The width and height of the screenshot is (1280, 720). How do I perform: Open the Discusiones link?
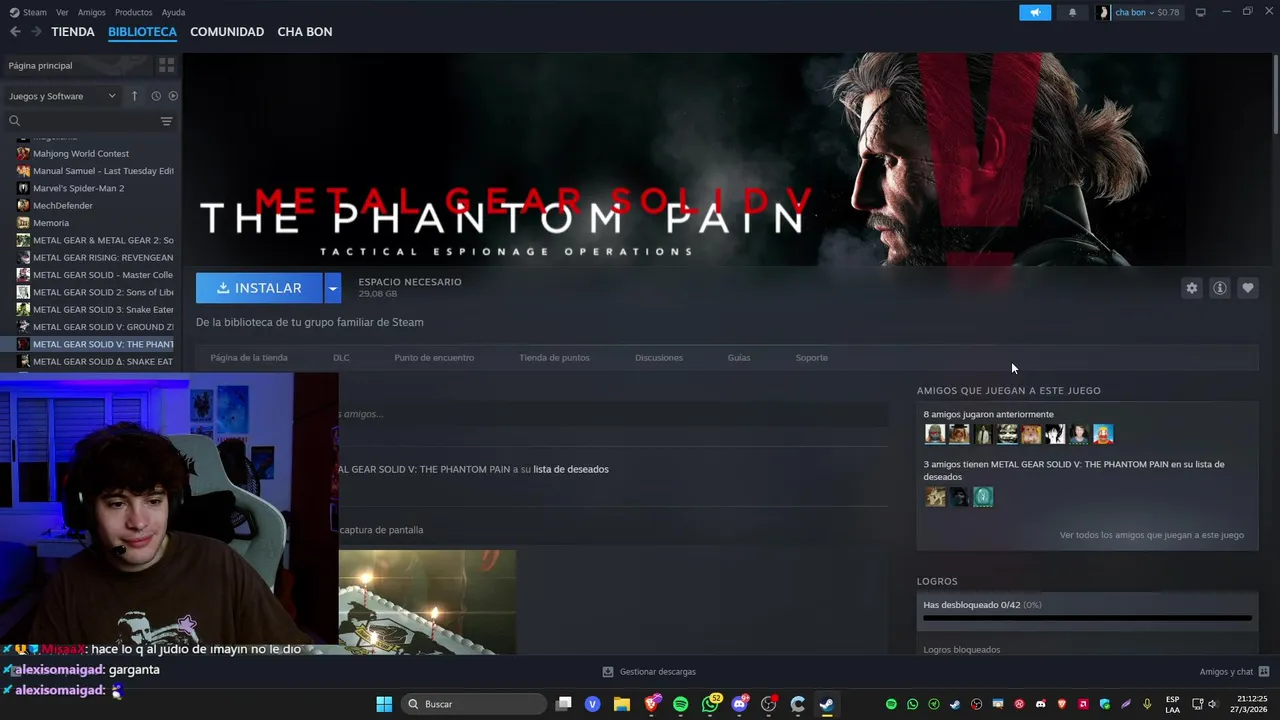(x=659, y=357)
